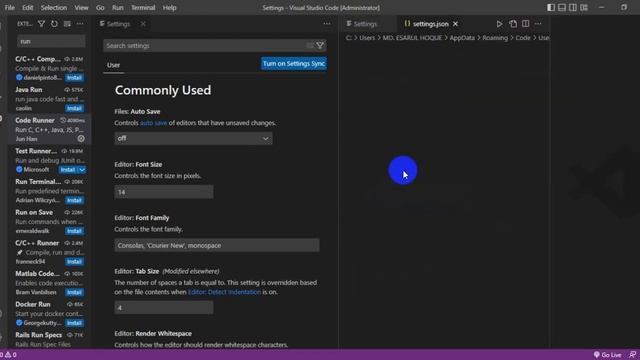The height and width of the screenshot is (360, 640).
Task: Filter extensions with the funnel icon
Action: (41, 24)
